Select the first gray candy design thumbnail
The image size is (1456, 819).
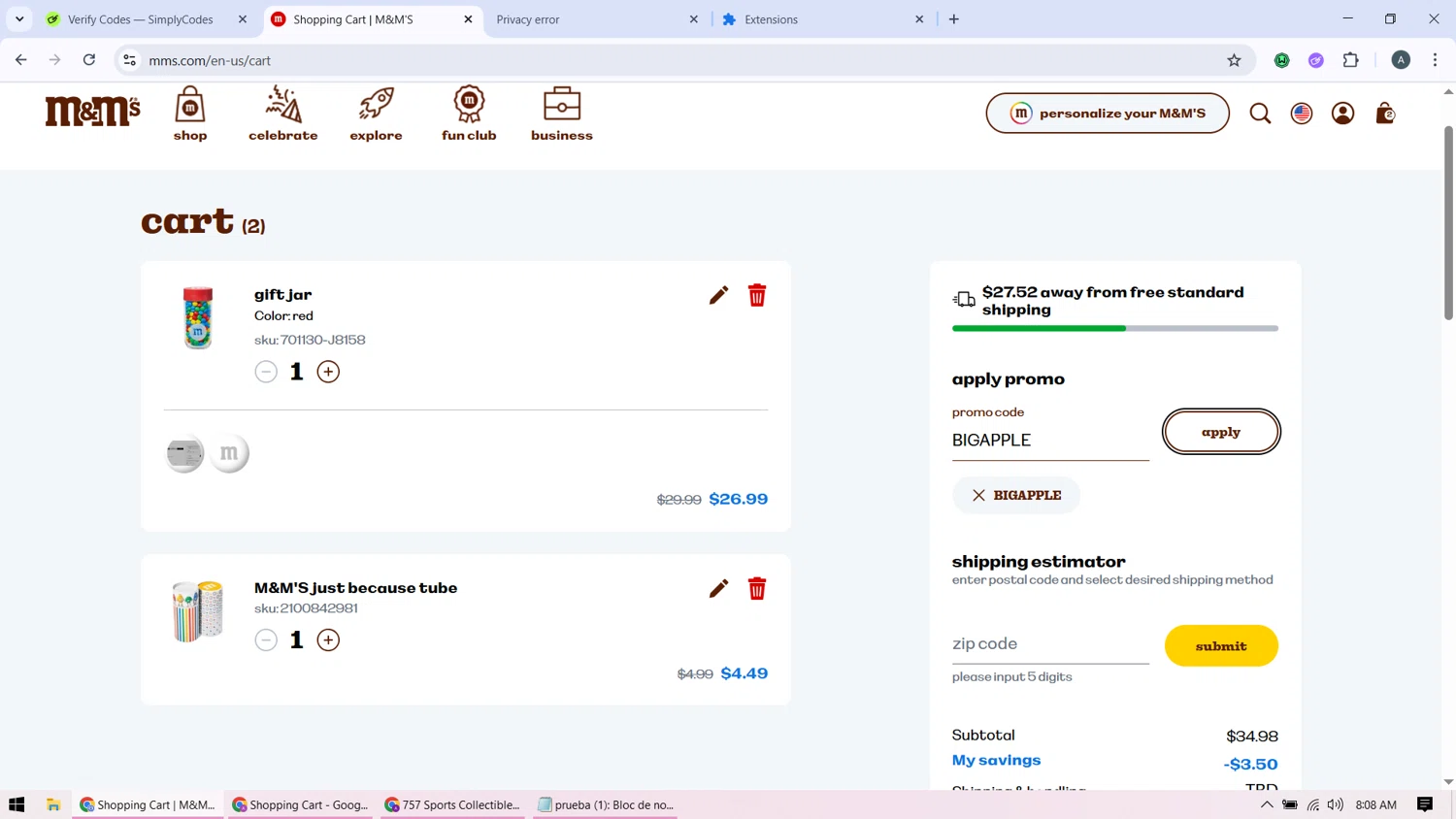184,453
